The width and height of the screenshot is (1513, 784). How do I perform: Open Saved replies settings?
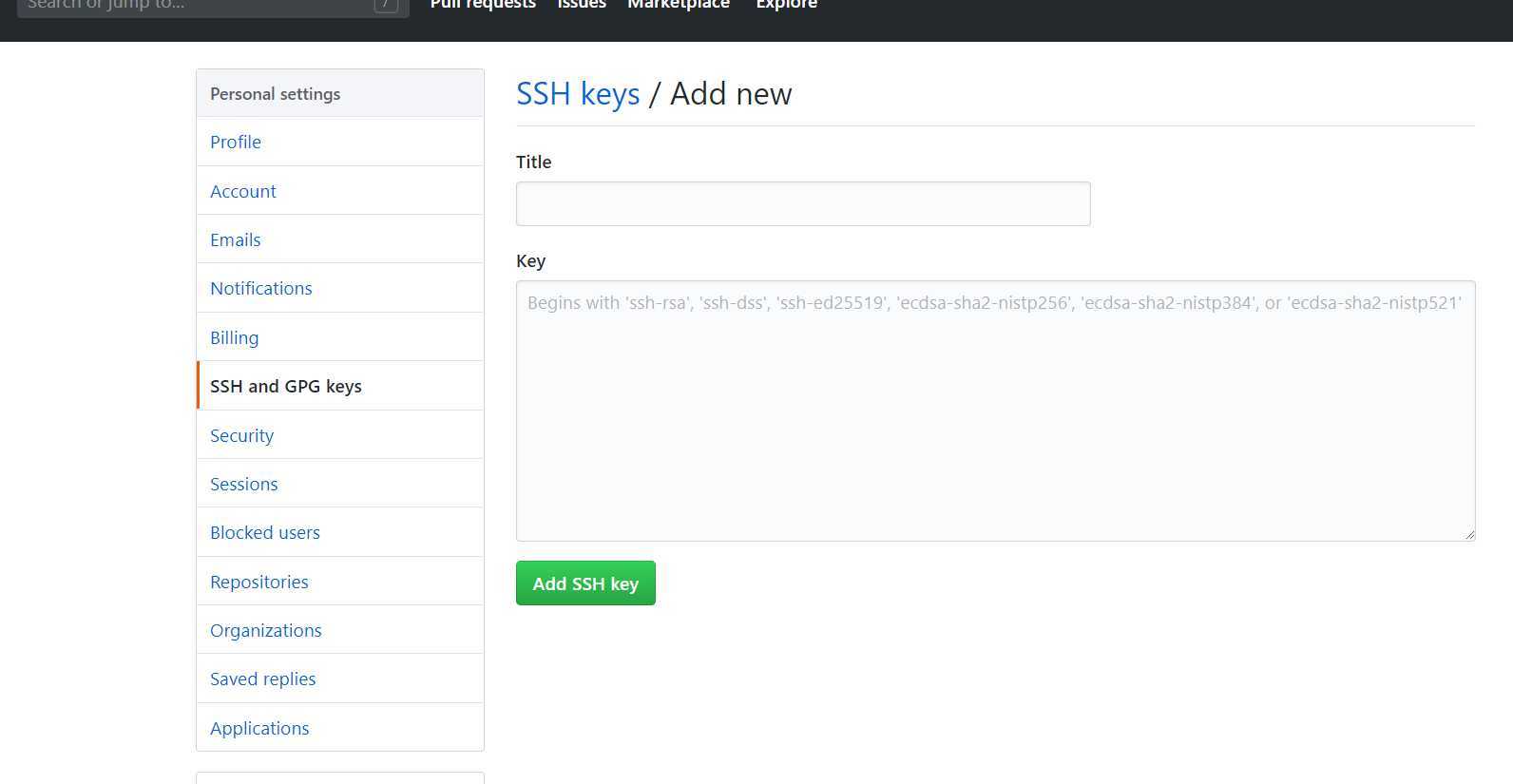click(x=339, y=679)
